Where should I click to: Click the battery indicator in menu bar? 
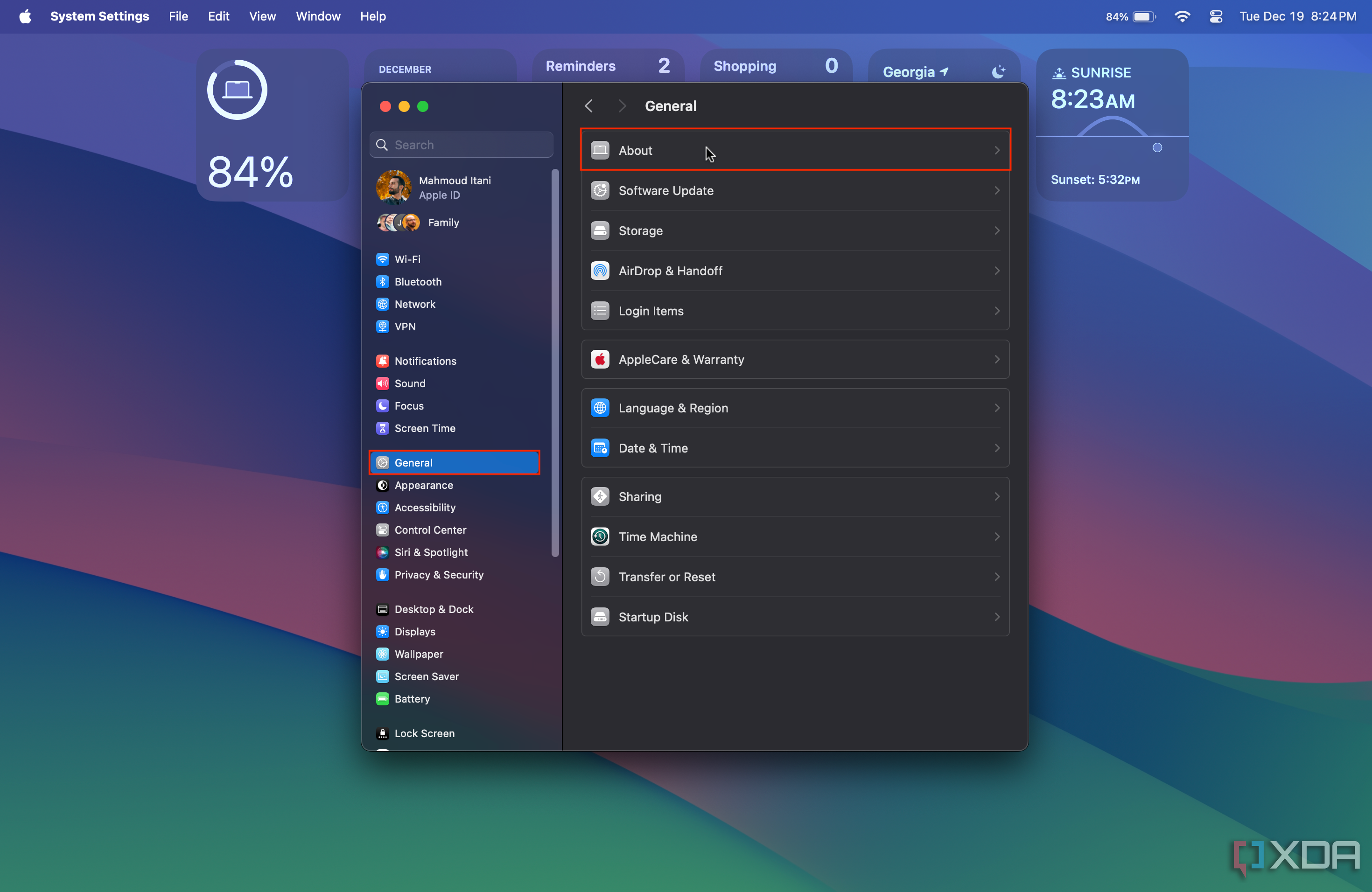[1131, 17]
